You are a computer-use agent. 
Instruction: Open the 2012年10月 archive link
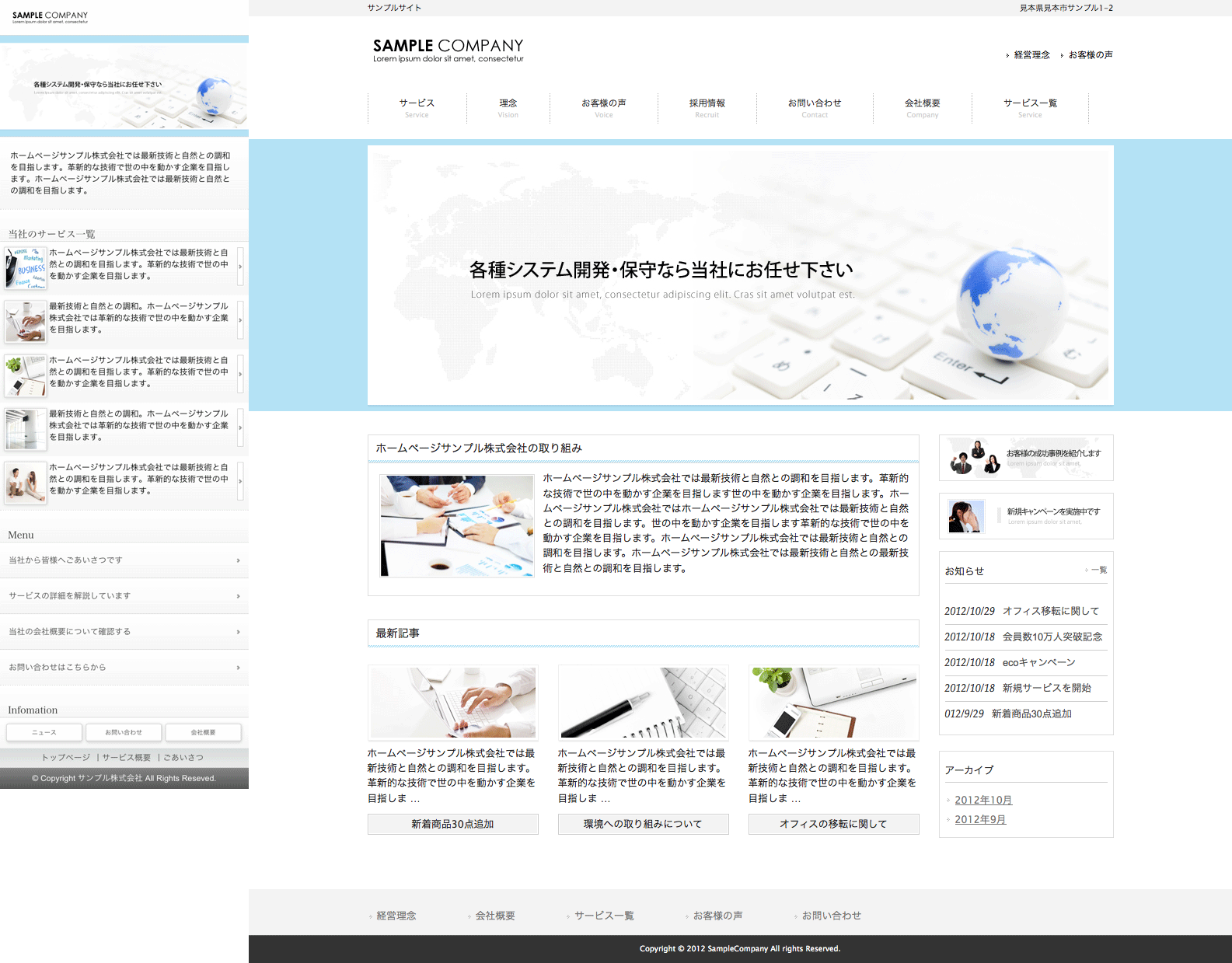pos(983,800)
